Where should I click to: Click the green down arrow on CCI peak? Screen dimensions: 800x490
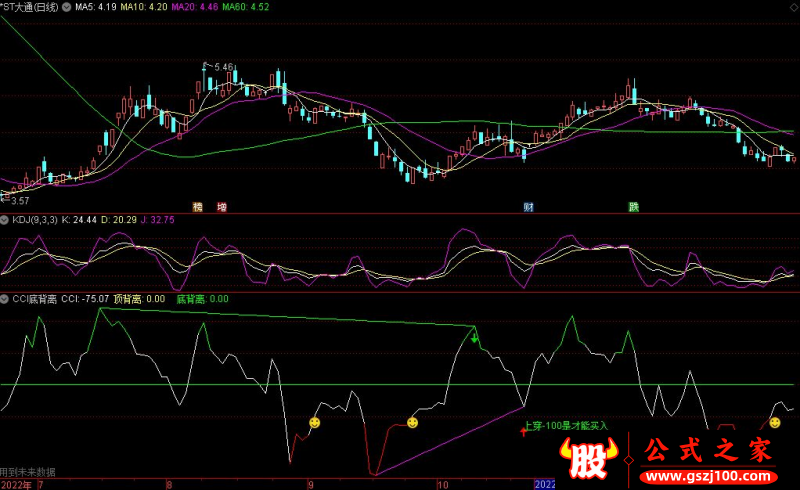click(x=474, y=337)
